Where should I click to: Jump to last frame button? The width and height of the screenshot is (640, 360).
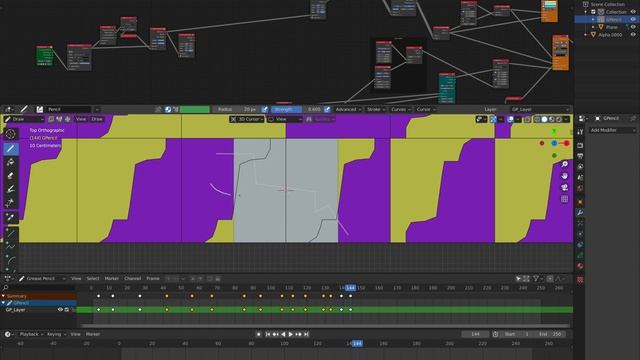coord(306,334)
